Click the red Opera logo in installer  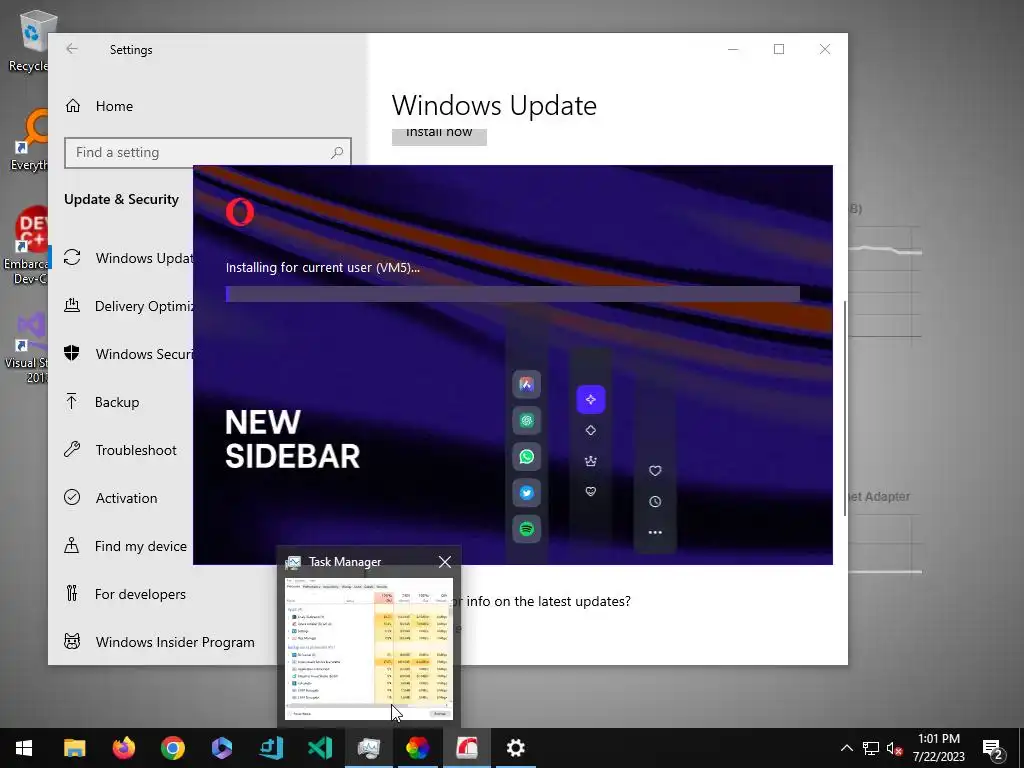pyautogui.click(x=240, y=213)
